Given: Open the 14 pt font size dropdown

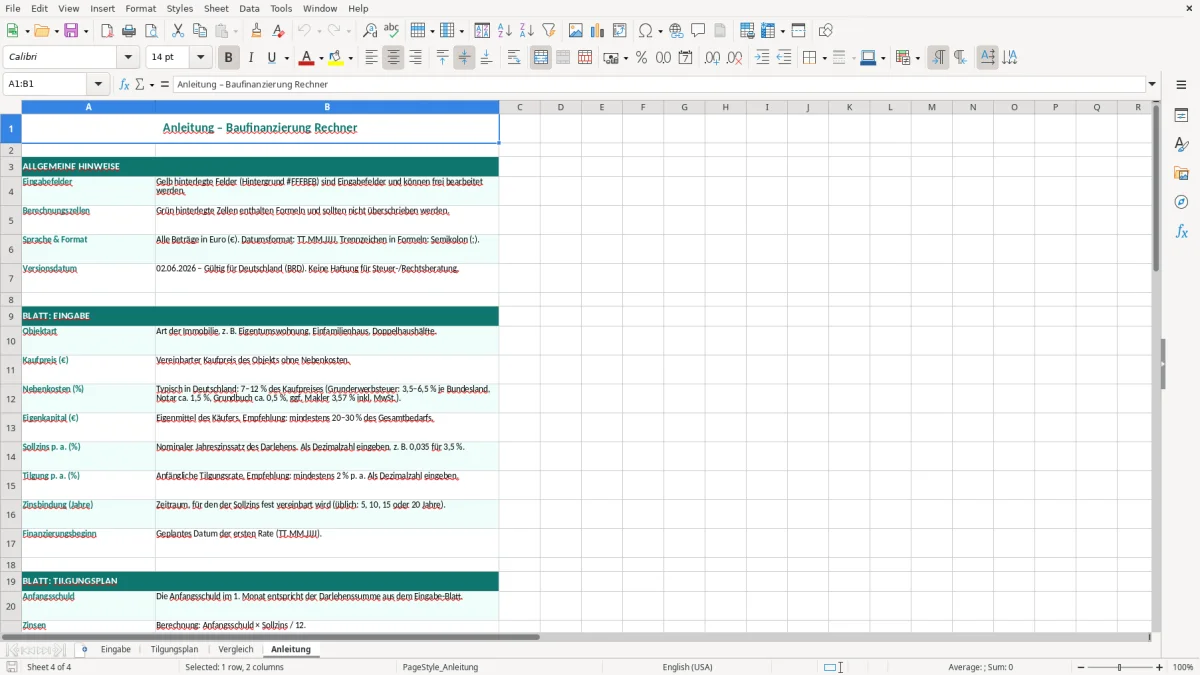Looking at the screenshot, I should coord(200,58).
